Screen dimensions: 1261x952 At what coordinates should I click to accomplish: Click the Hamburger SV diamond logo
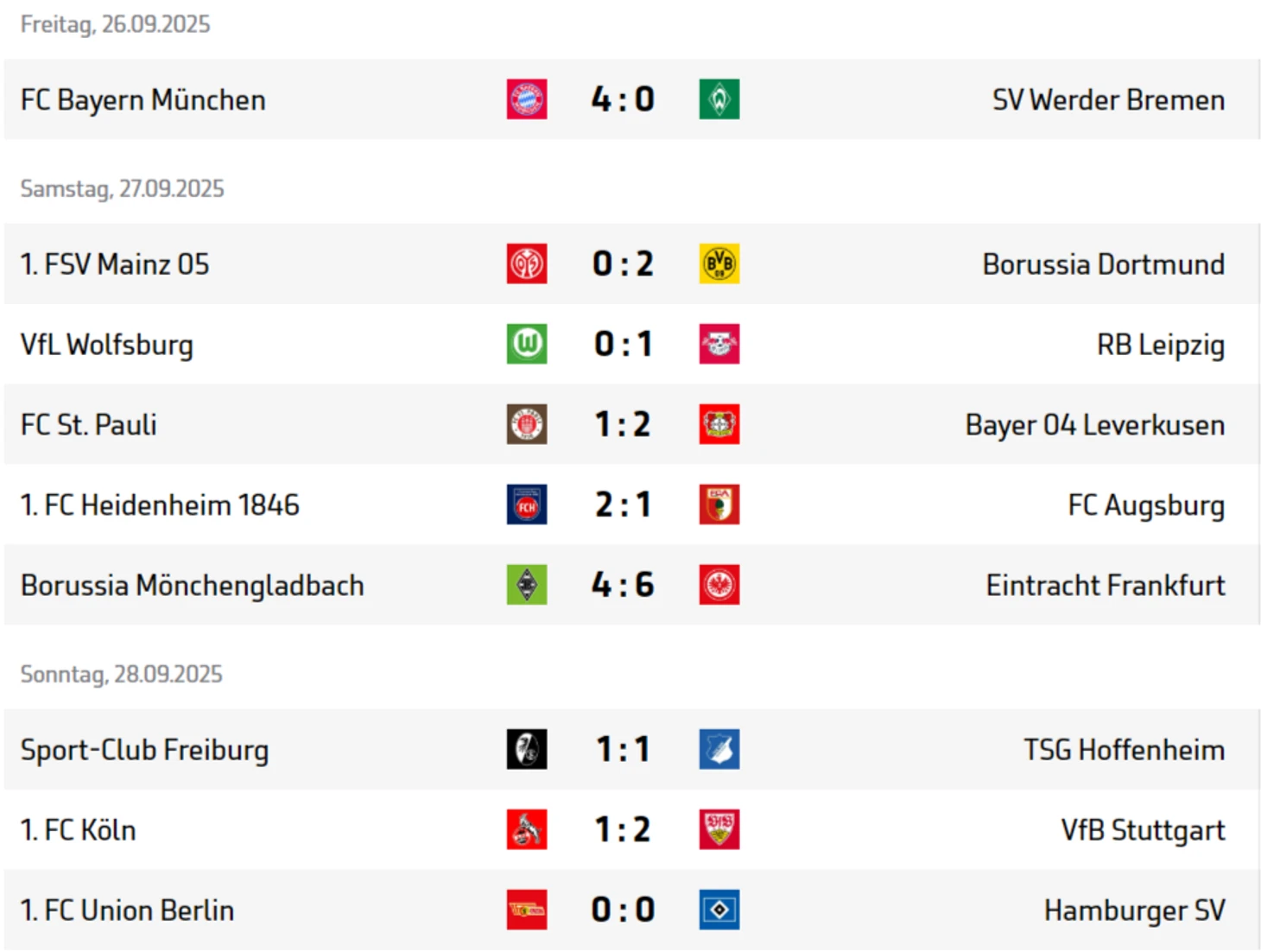coord(719,910)
